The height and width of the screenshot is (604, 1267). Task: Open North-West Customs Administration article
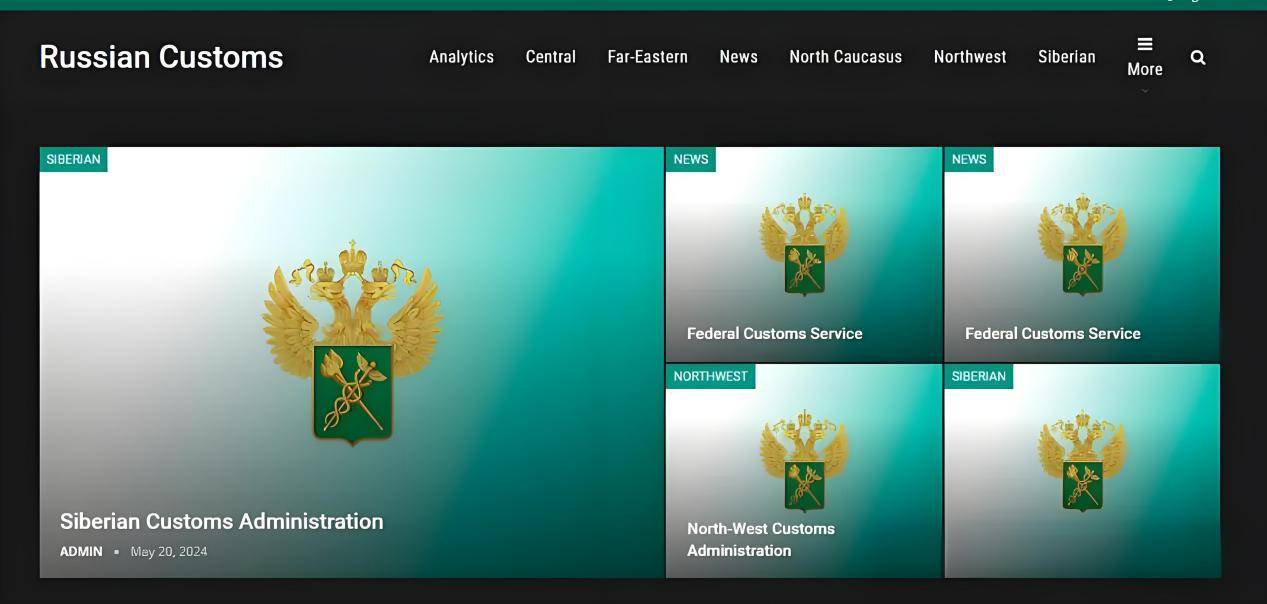coord(761,539)
